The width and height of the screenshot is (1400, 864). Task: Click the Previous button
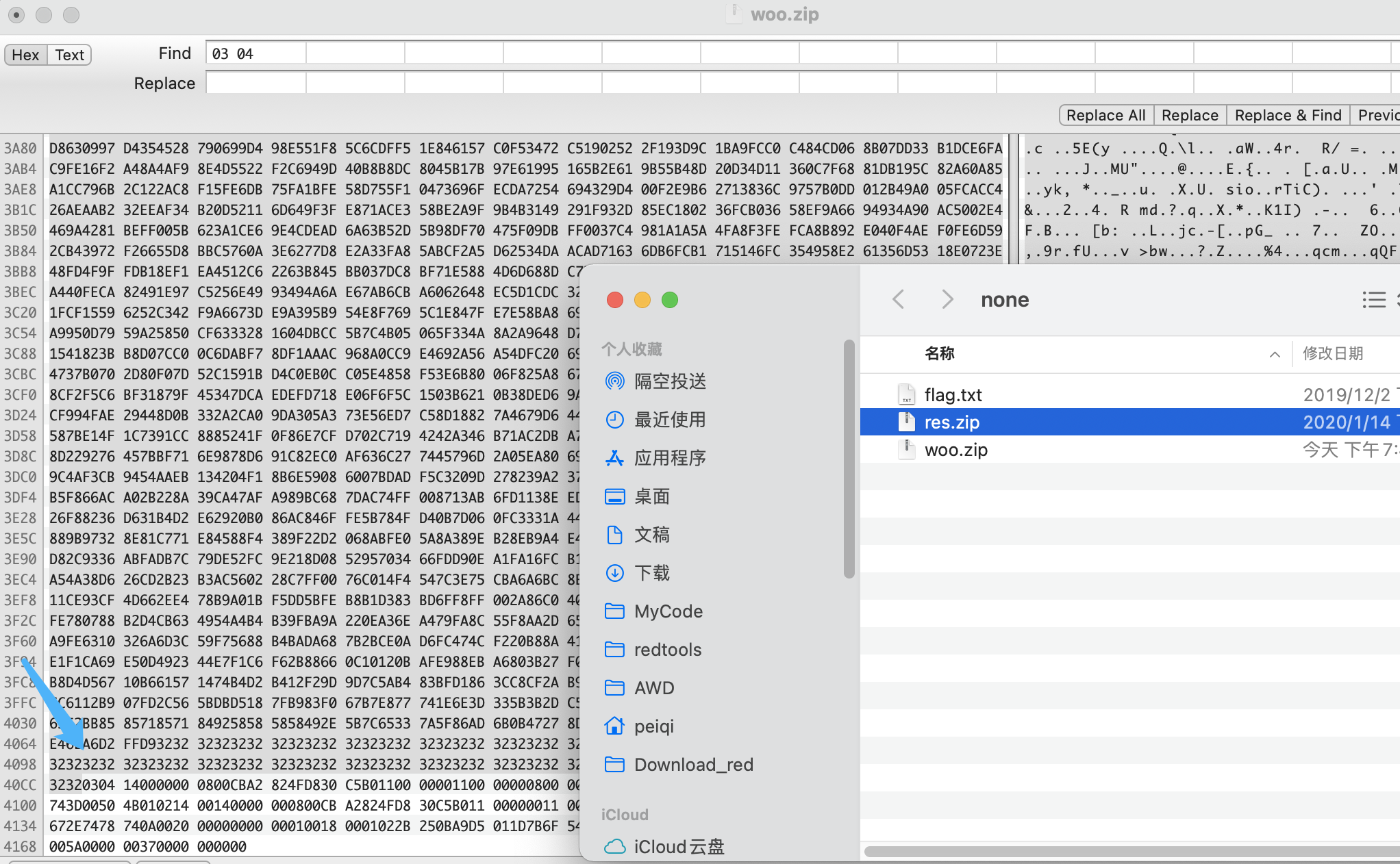1375,115
